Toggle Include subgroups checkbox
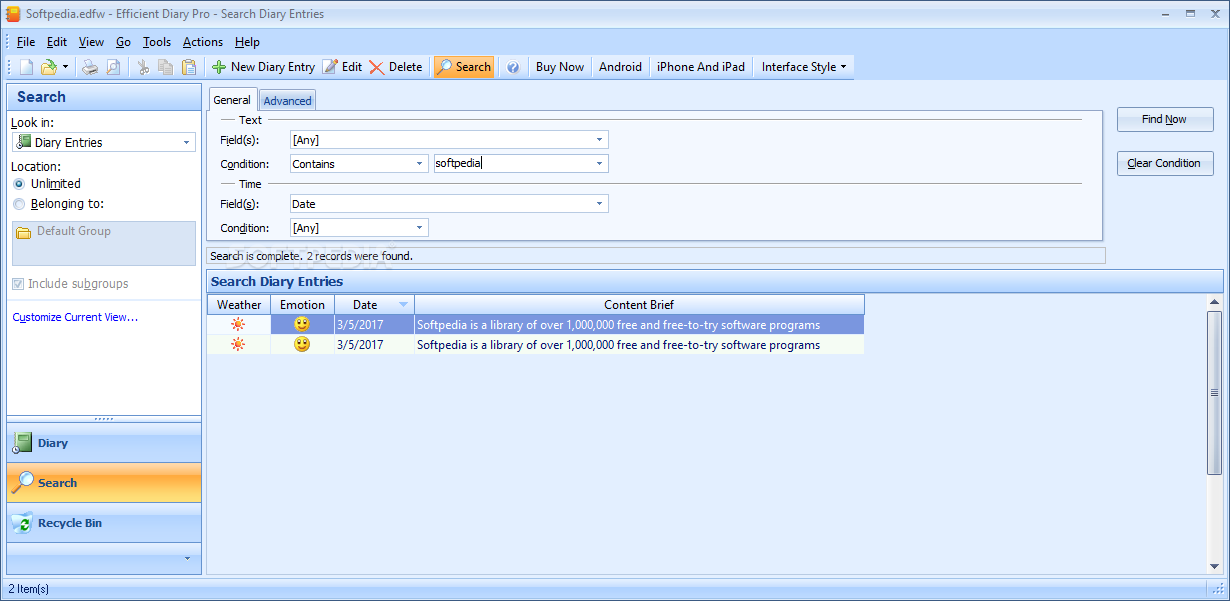 (18, 284)
